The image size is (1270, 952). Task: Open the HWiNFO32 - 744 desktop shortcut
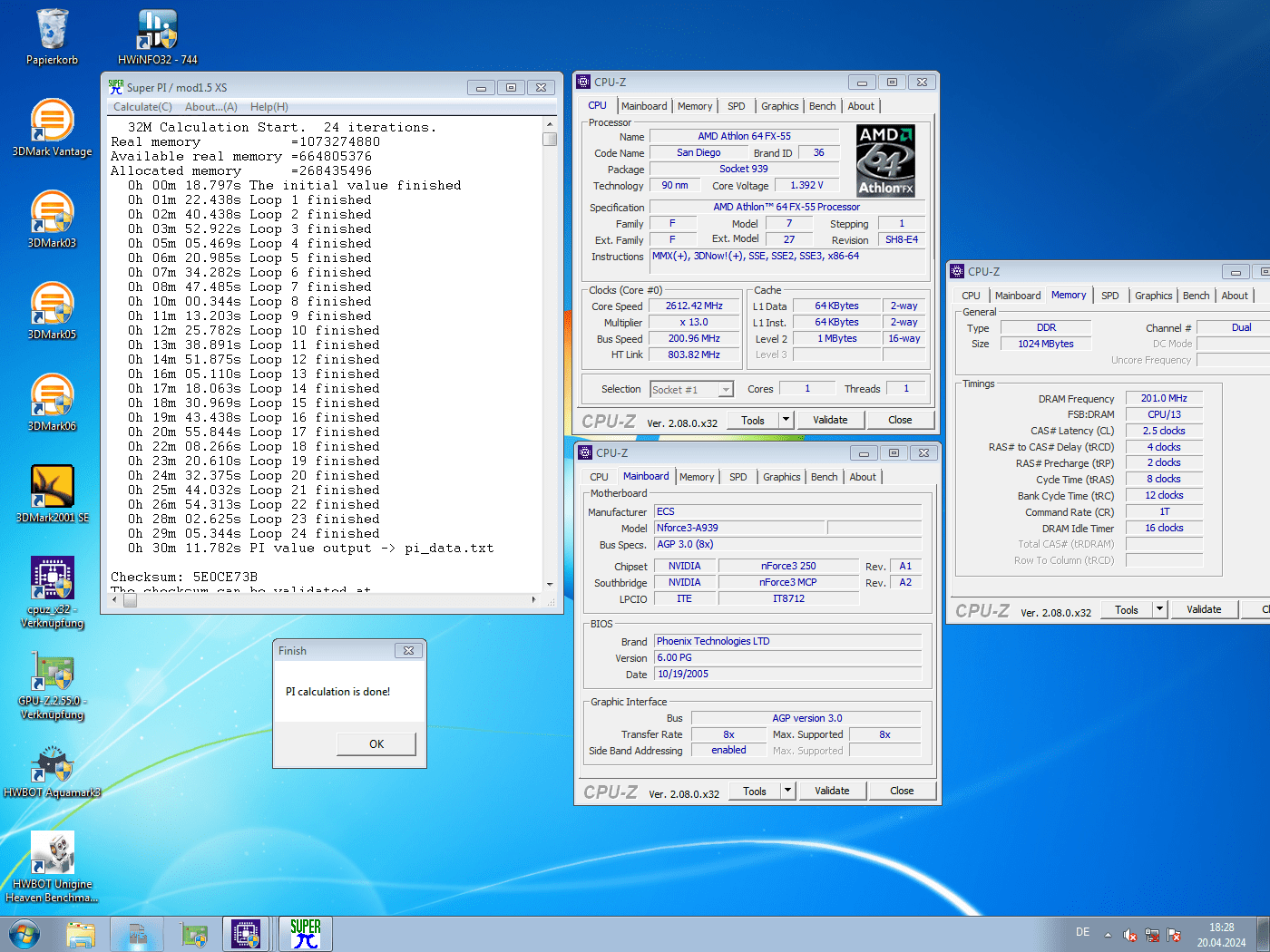157,37
